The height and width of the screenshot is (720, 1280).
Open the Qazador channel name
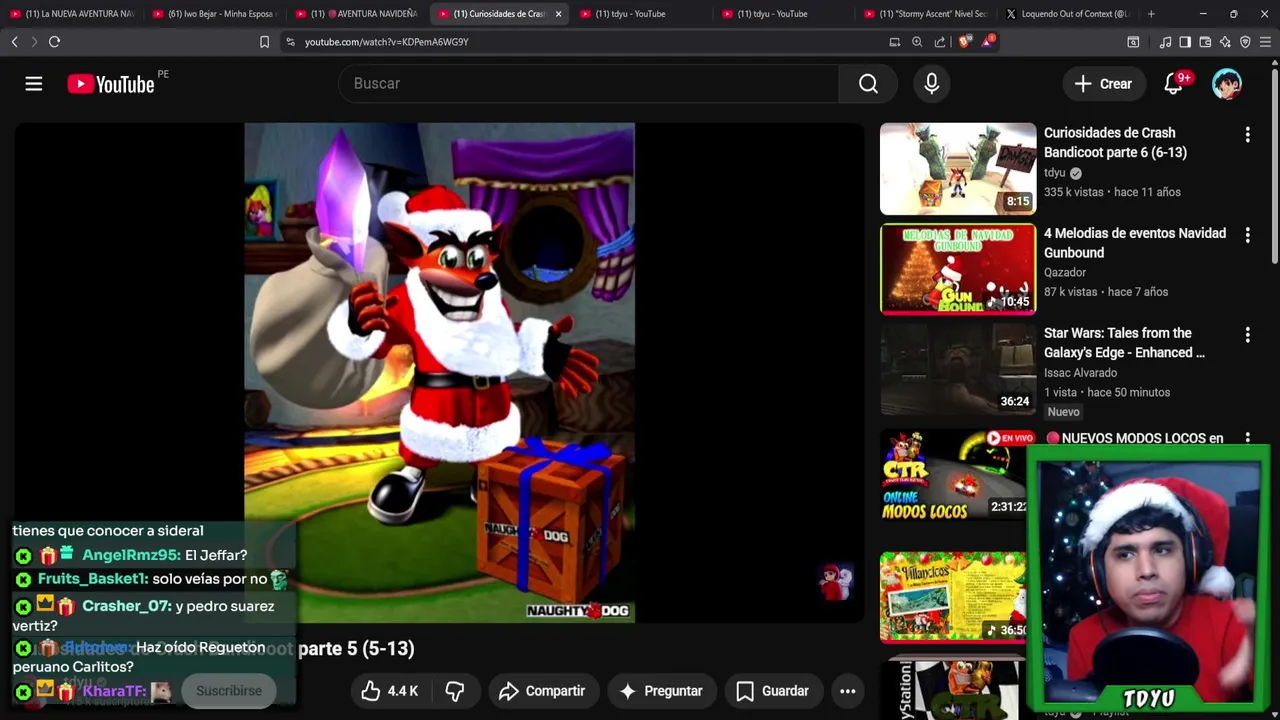tap(1065, 272)
